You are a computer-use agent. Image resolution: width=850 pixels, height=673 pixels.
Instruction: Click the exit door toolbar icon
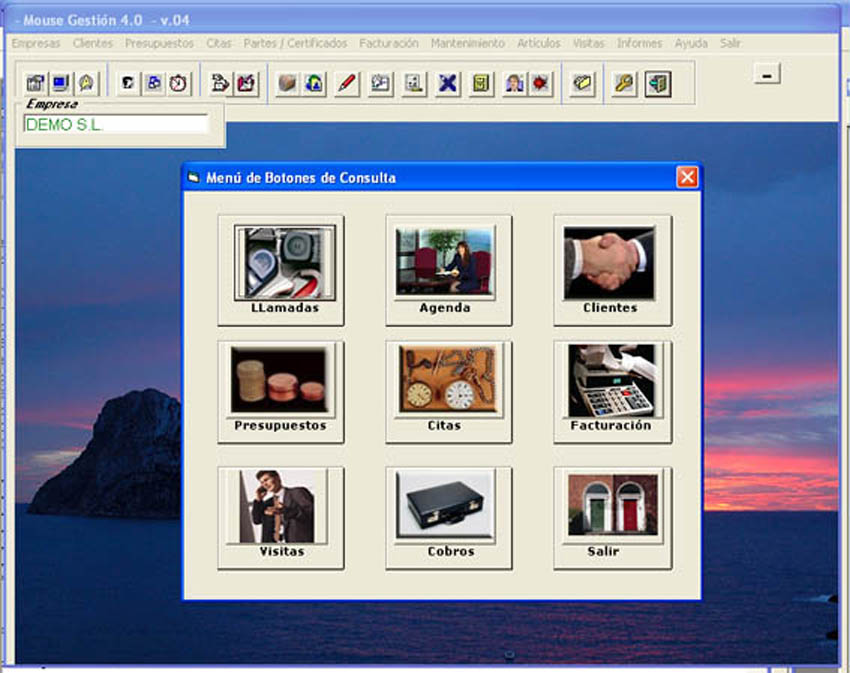657,84
